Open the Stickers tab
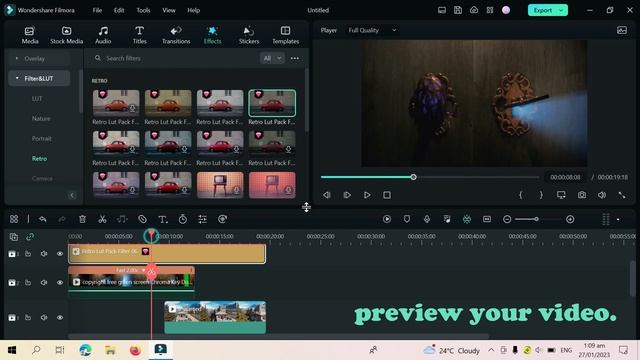This screenshot has height=360, width=640. tap(249, 35)
